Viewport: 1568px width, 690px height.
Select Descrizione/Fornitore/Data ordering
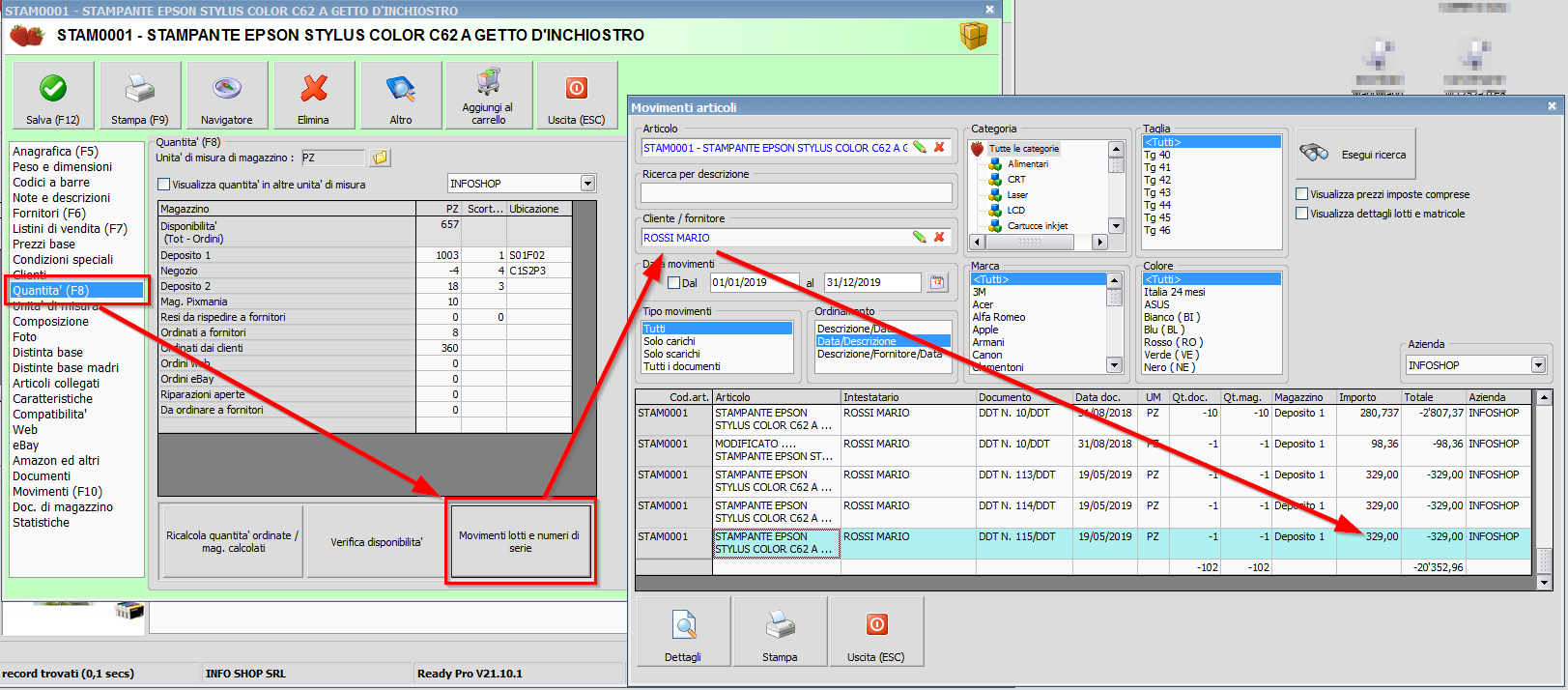tap(880, 354)
